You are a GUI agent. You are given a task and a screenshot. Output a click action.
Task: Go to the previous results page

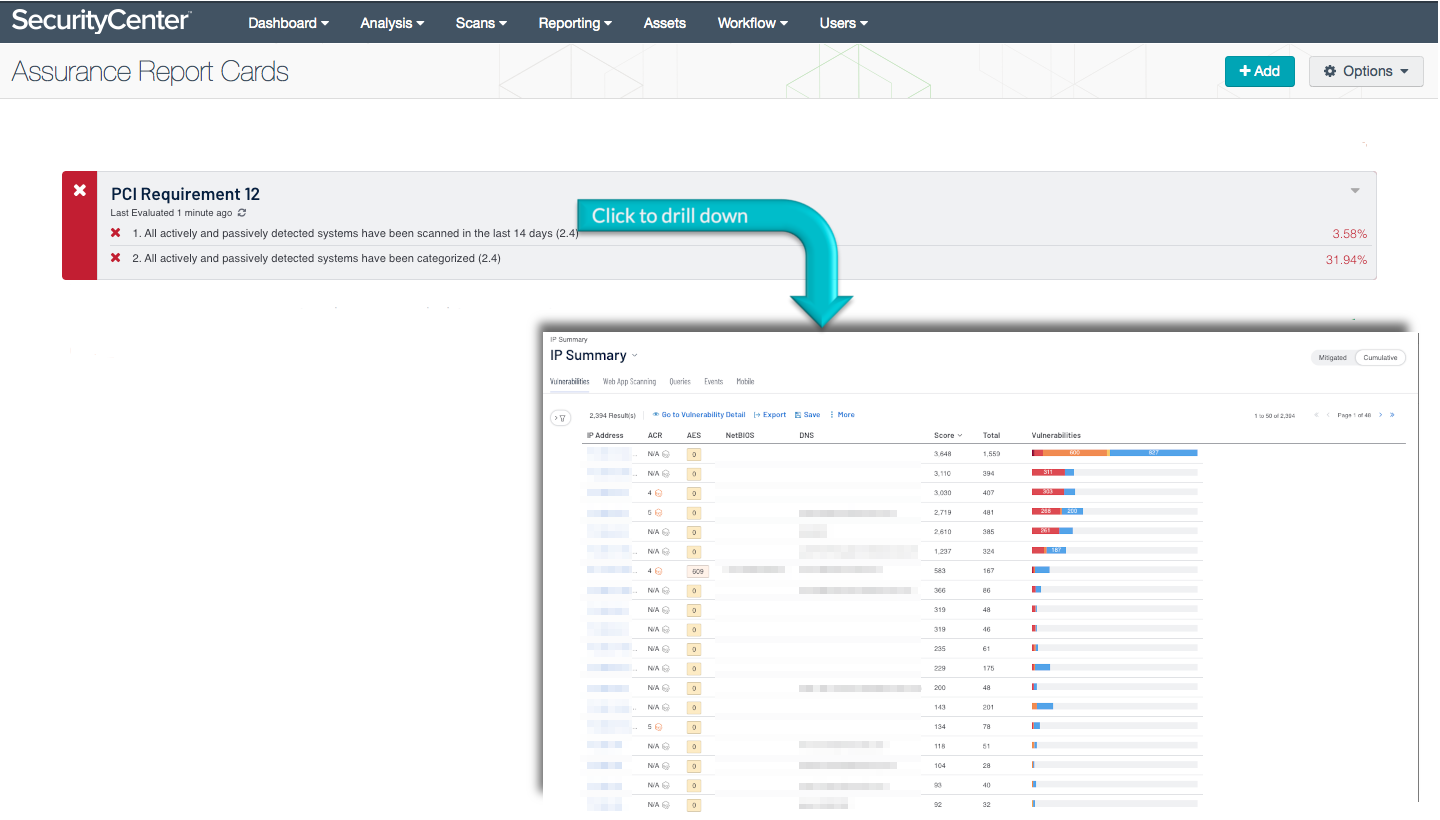[x=1328, y=415]
